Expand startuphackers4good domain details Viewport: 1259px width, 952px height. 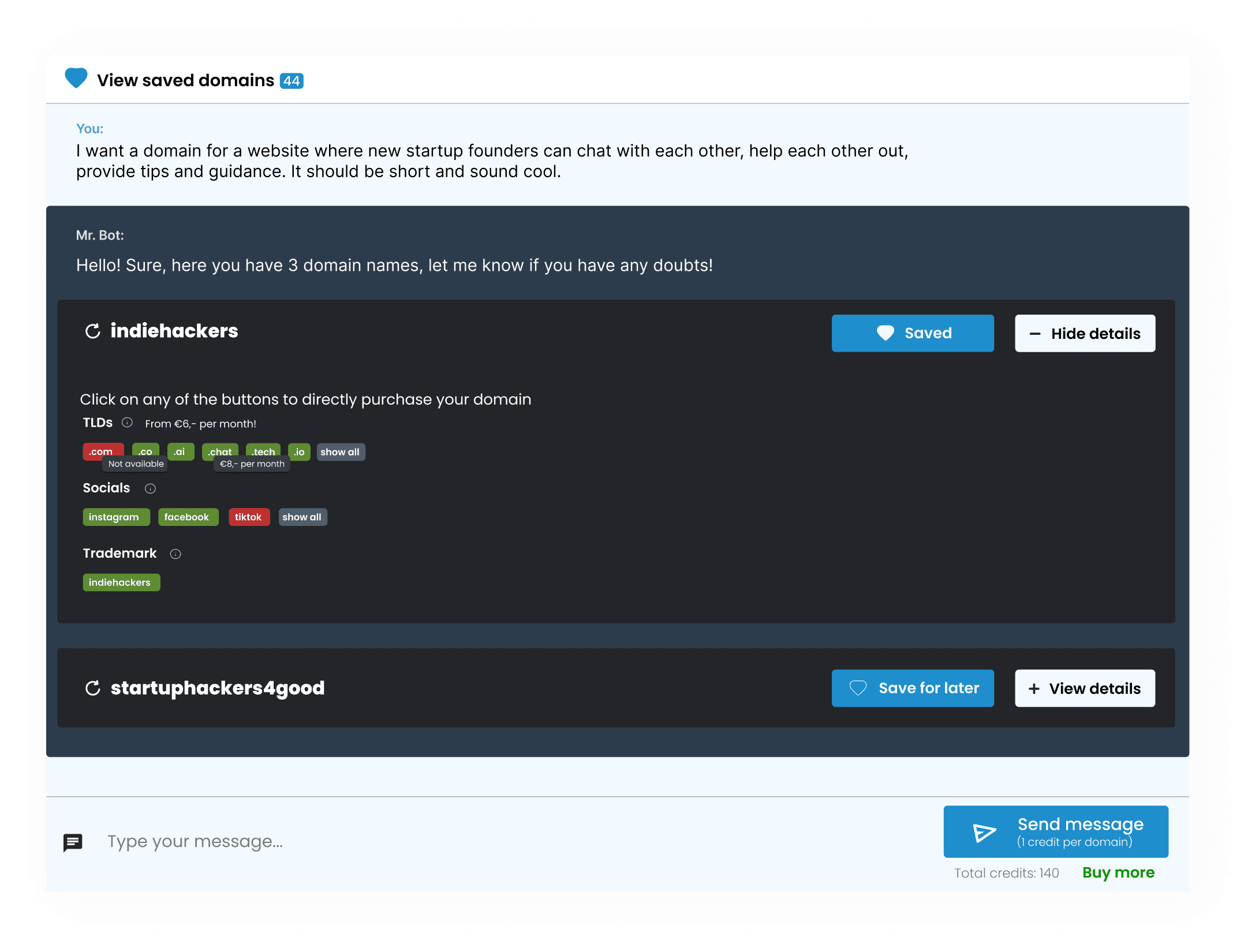pos(1083,687)
